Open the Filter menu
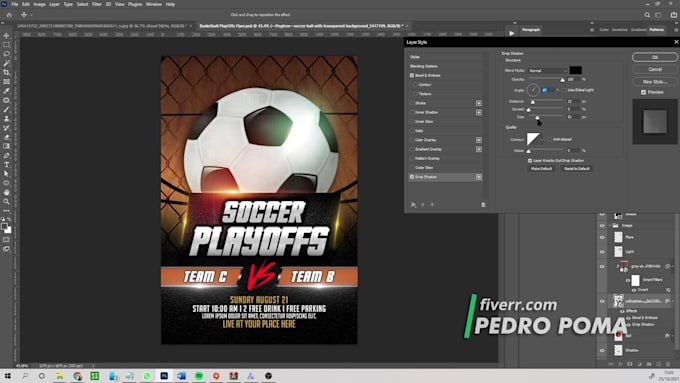The width and height of the screenshot is (680, 383). [97, 4]
